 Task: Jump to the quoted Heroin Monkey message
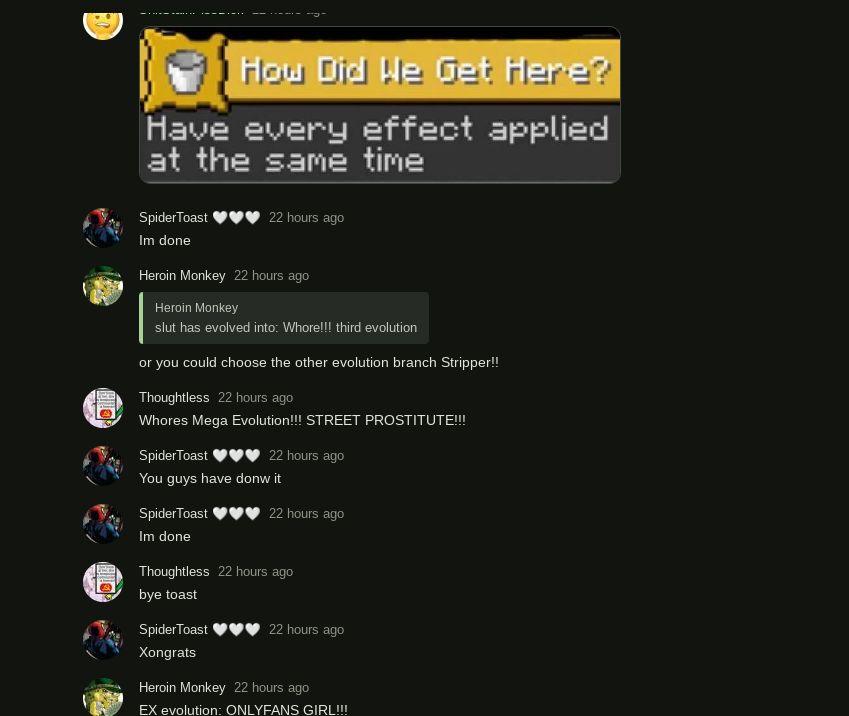click(284, 318)
